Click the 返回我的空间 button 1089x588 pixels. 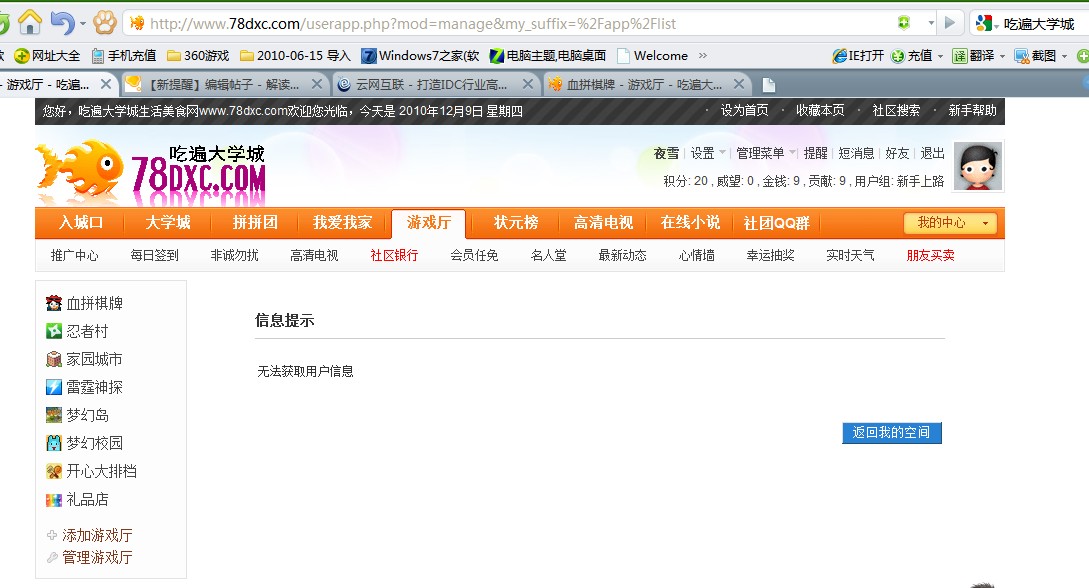pyautogui.click(x=891, y=432)
